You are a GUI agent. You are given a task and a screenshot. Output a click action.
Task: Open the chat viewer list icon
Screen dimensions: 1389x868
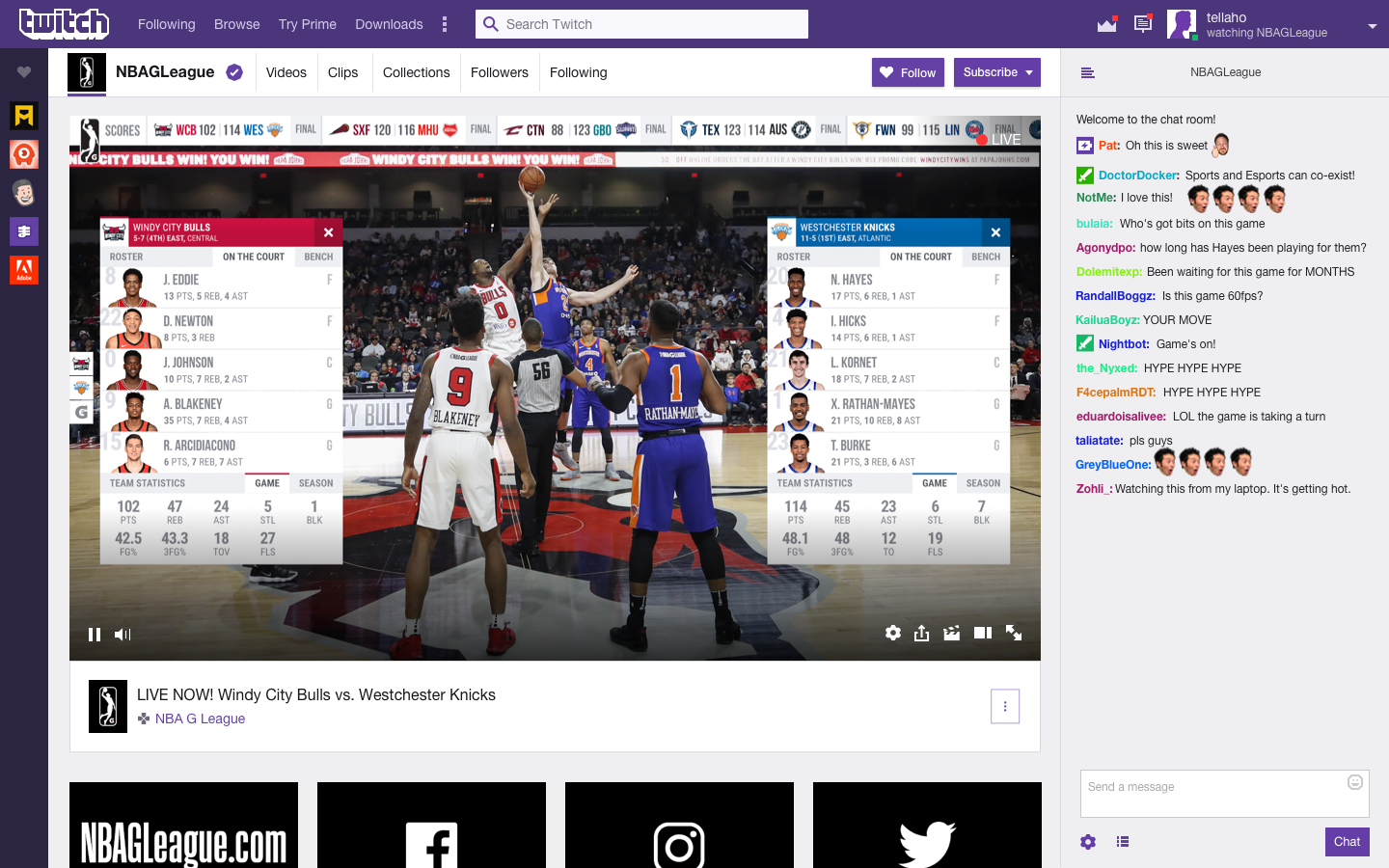pyautogui.click(x=1123, y=842)
